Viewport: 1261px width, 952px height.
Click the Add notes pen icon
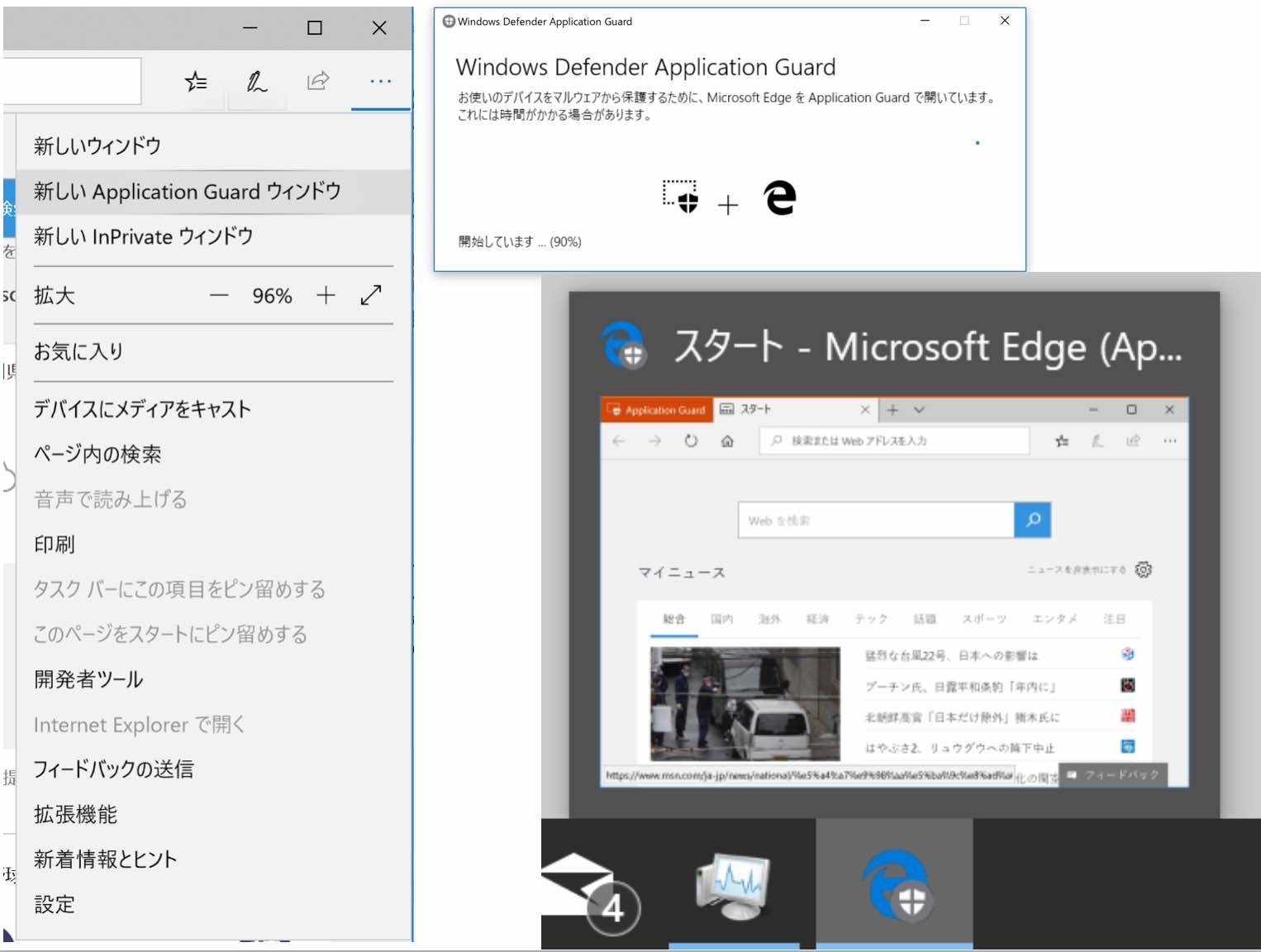[256, 81]
